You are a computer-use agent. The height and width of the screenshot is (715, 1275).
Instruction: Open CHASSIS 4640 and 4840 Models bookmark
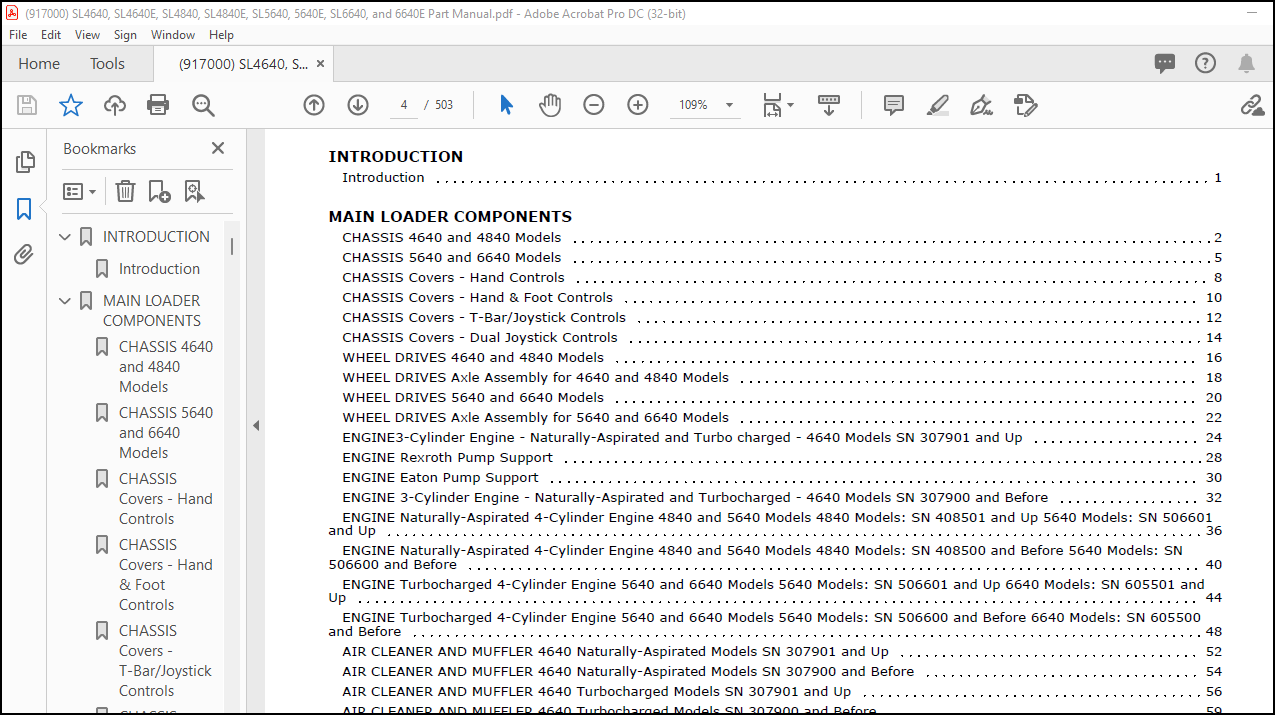coord(166,367)
